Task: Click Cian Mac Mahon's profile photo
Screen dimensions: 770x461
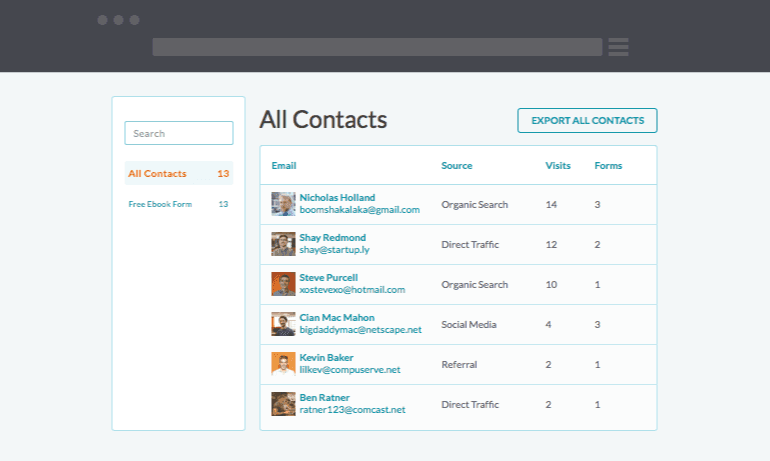Action: click(283, 324)
